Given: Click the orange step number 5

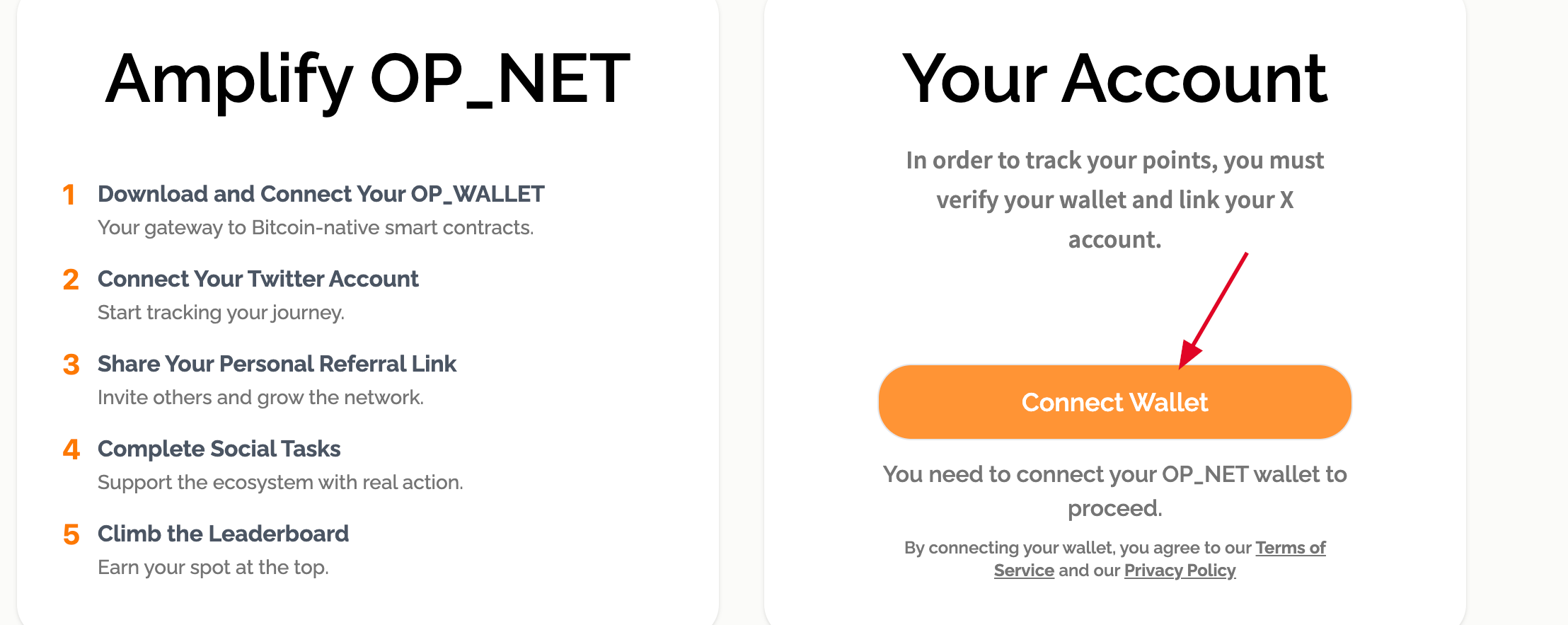Looking at the screenshot, I should point(71,534).
